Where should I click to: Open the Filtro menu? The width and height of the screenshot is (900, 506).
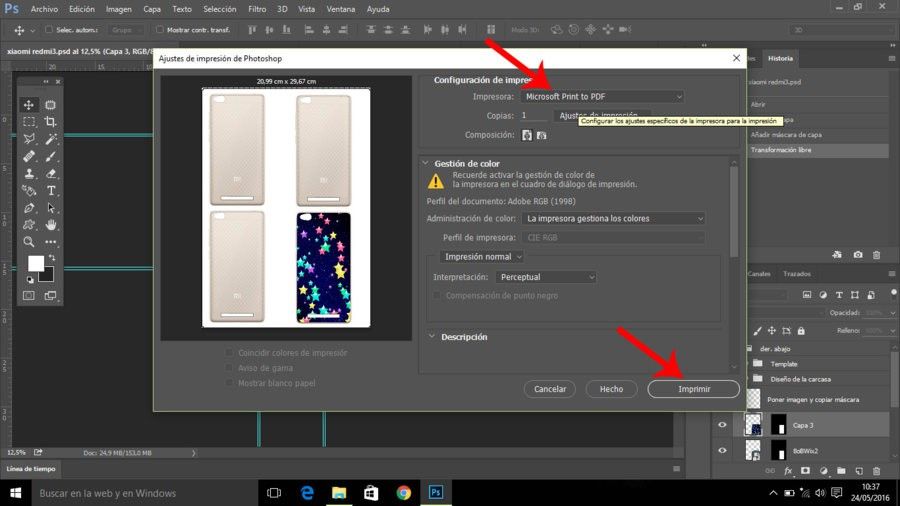257,9
